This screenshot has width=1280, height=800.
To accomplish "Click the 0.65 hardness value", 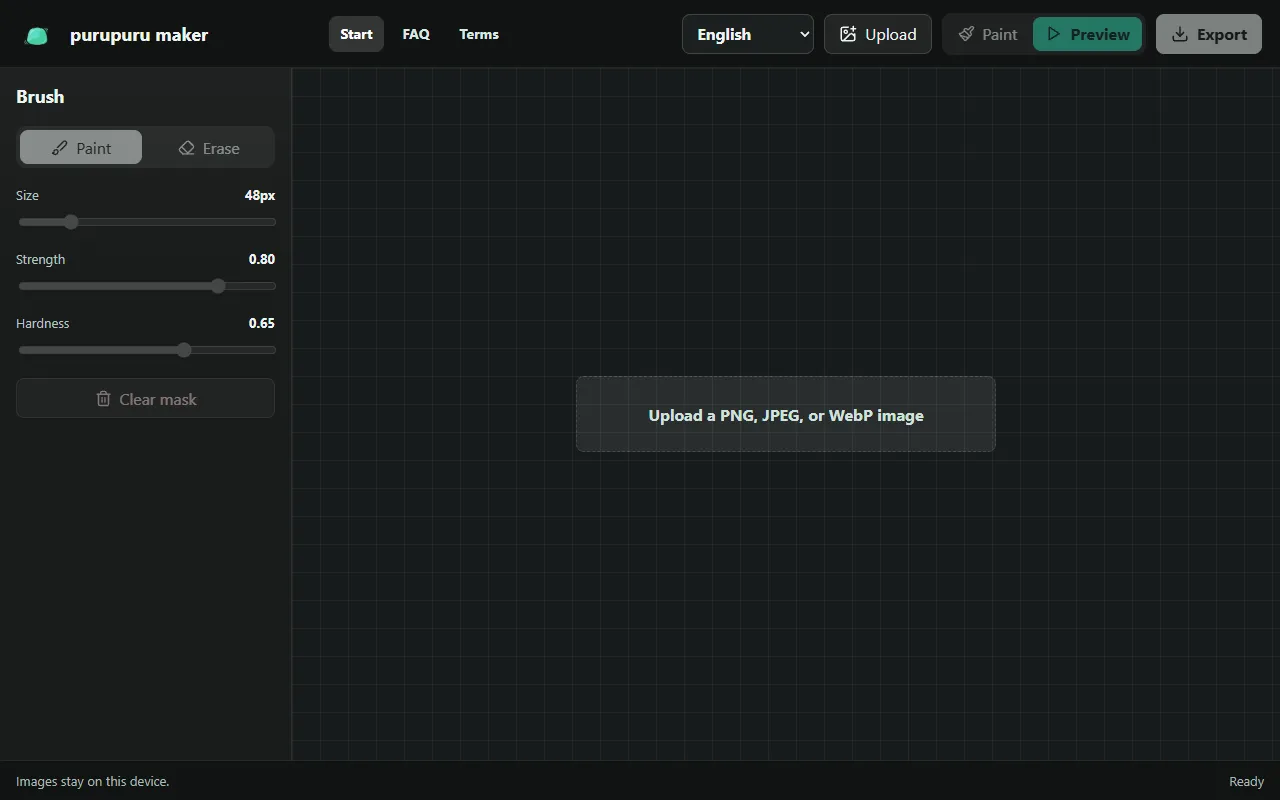I will (262, 323).
